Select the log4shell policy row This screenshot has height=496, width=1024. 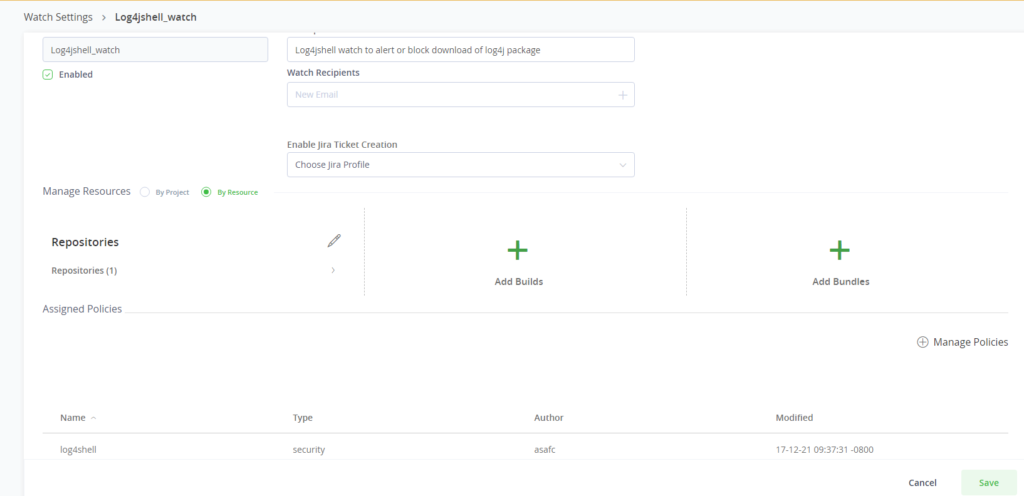click(x=78, y=449)
